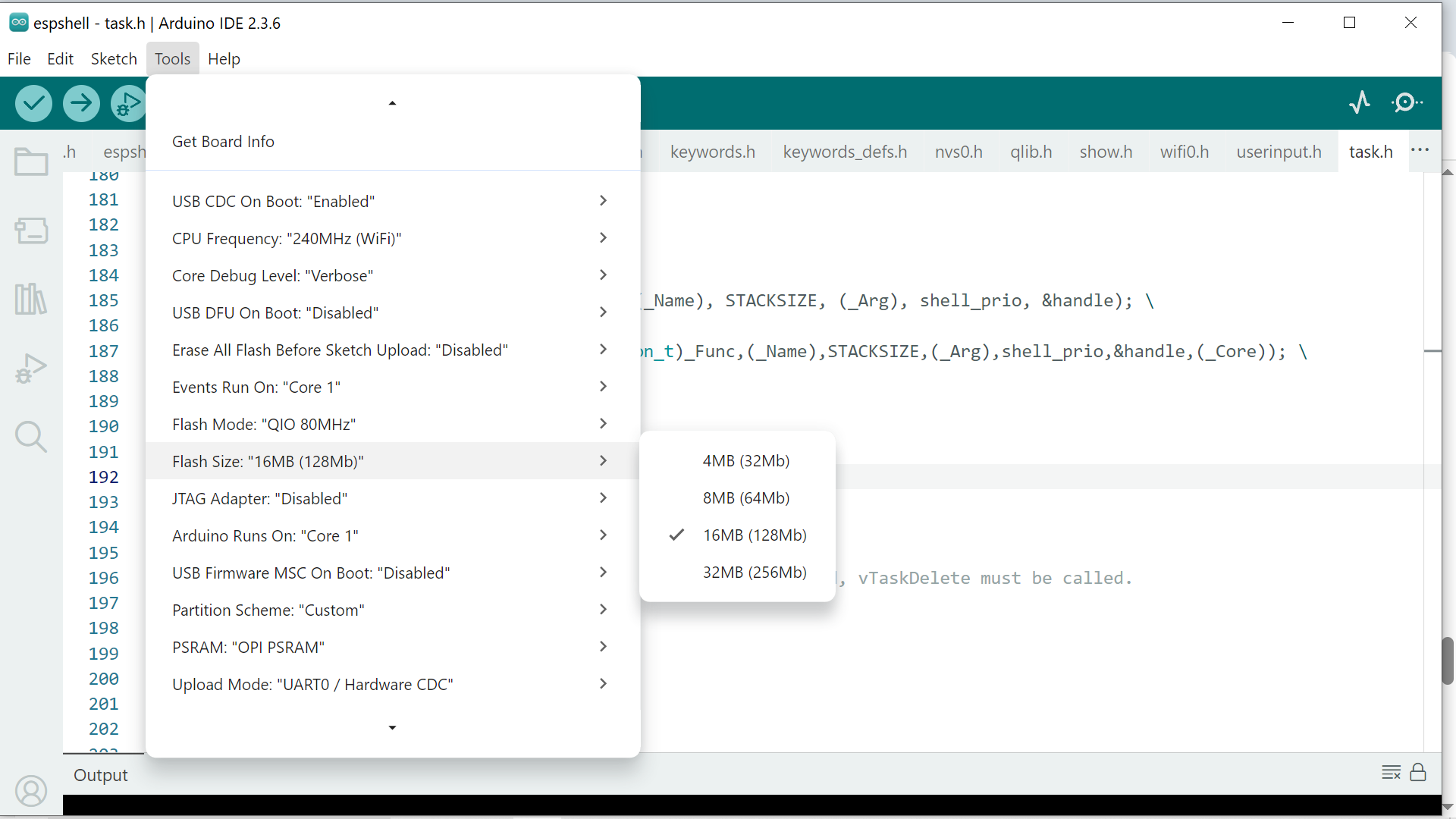Select the active task.h tab
This screenshot has height=819, width=1456.
coord(1370,152)
